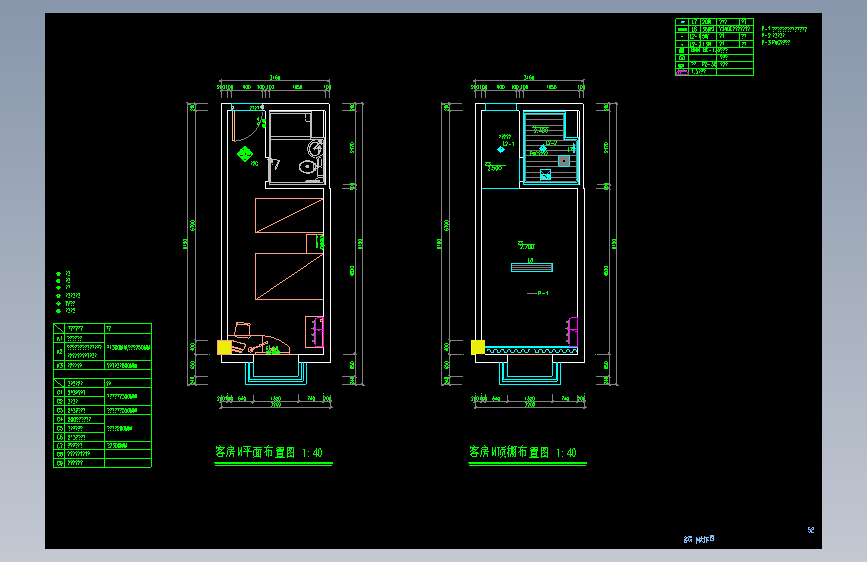Click the page number 52
867x562 pixels.
click(x=811, y=530)
